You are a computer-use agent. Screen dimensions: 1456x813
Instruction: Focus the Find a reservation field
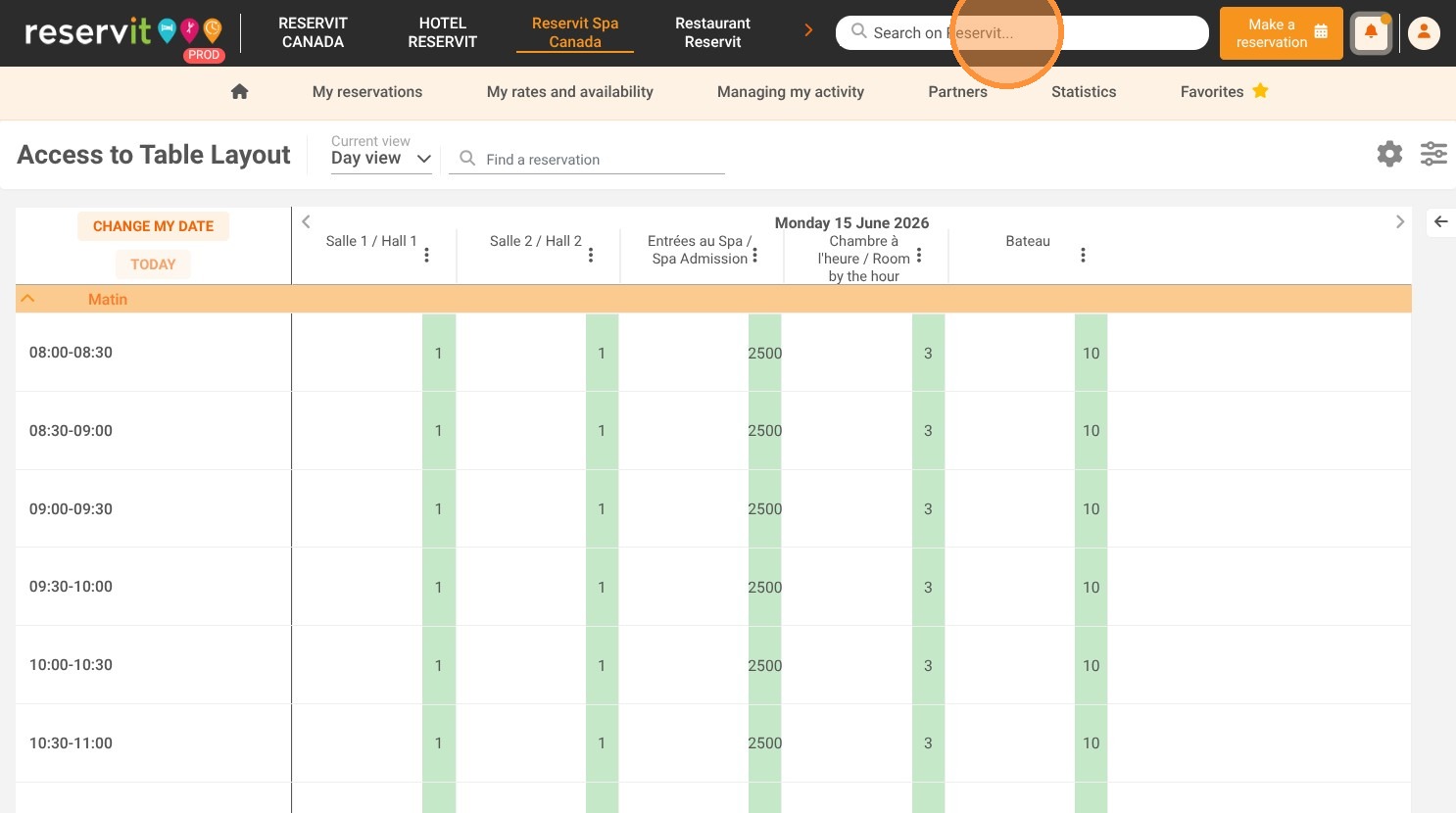[586, 159]
